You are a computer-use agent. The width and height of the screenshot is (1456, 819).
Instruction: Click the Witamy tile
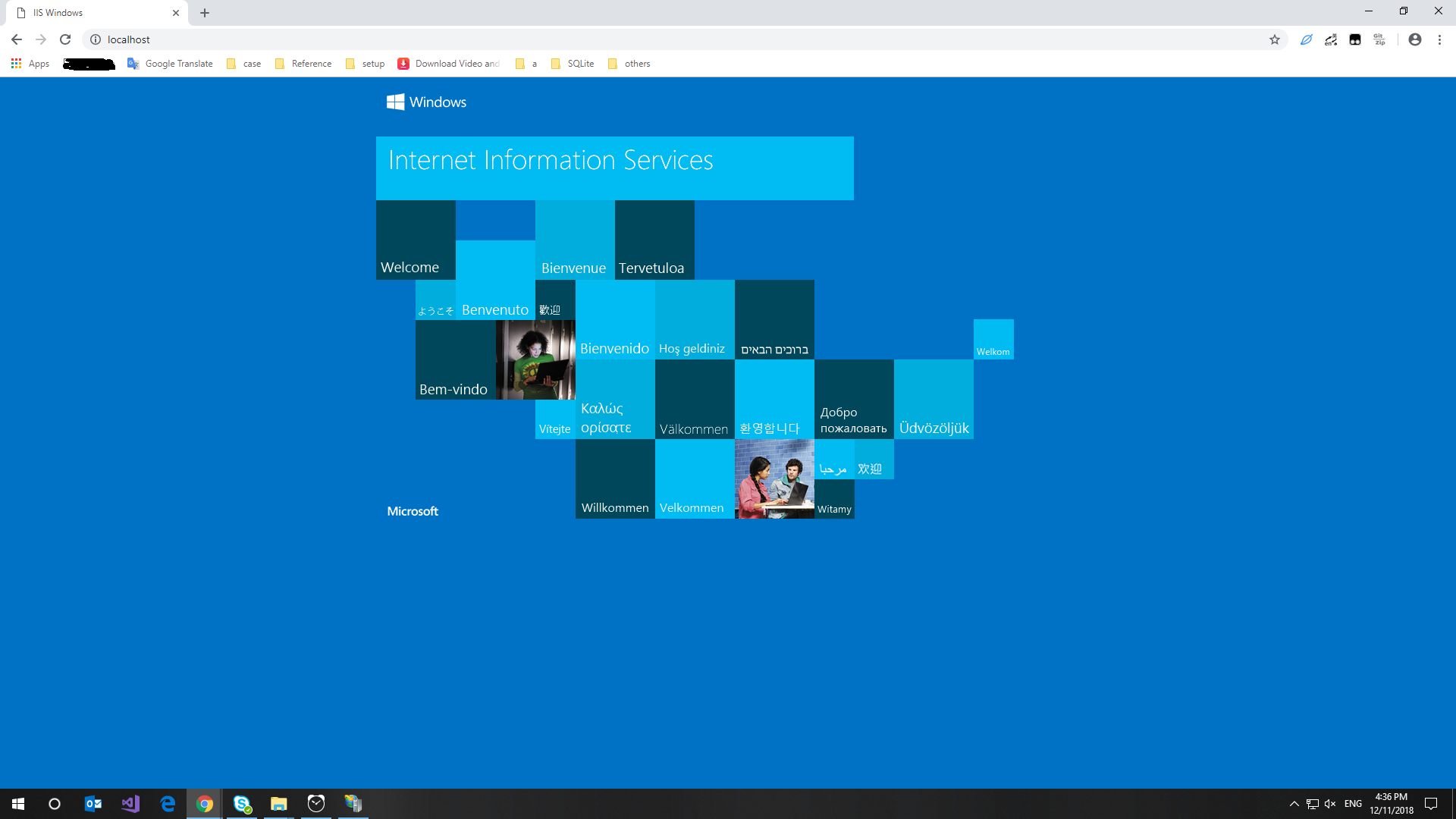point(834,499)
